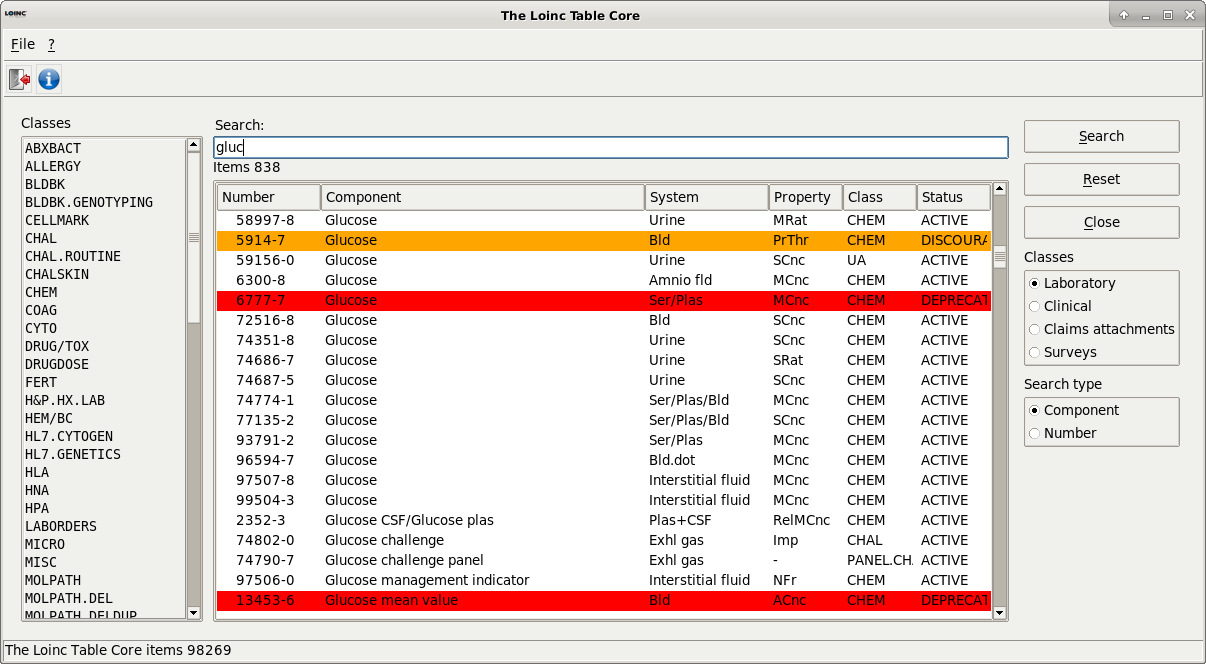Click the Bld.dot system cell
1206x664 pixels.
coord(707,460)
